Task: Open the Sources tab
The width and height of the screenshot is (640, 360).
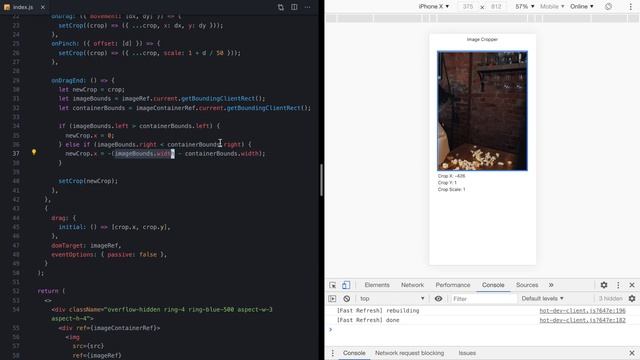Action: click(527, 285)
